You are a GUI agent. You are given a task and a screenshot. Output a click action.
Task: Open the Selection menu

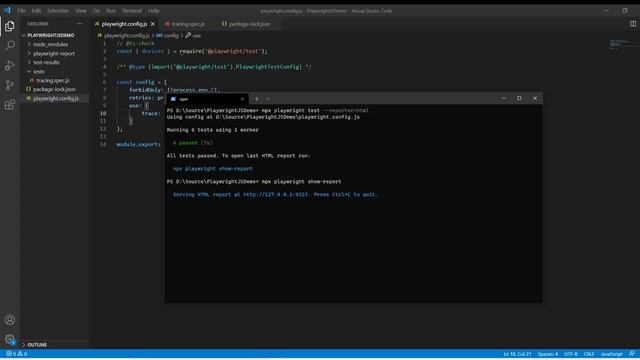pyautogui.click(x=58, y=11)
